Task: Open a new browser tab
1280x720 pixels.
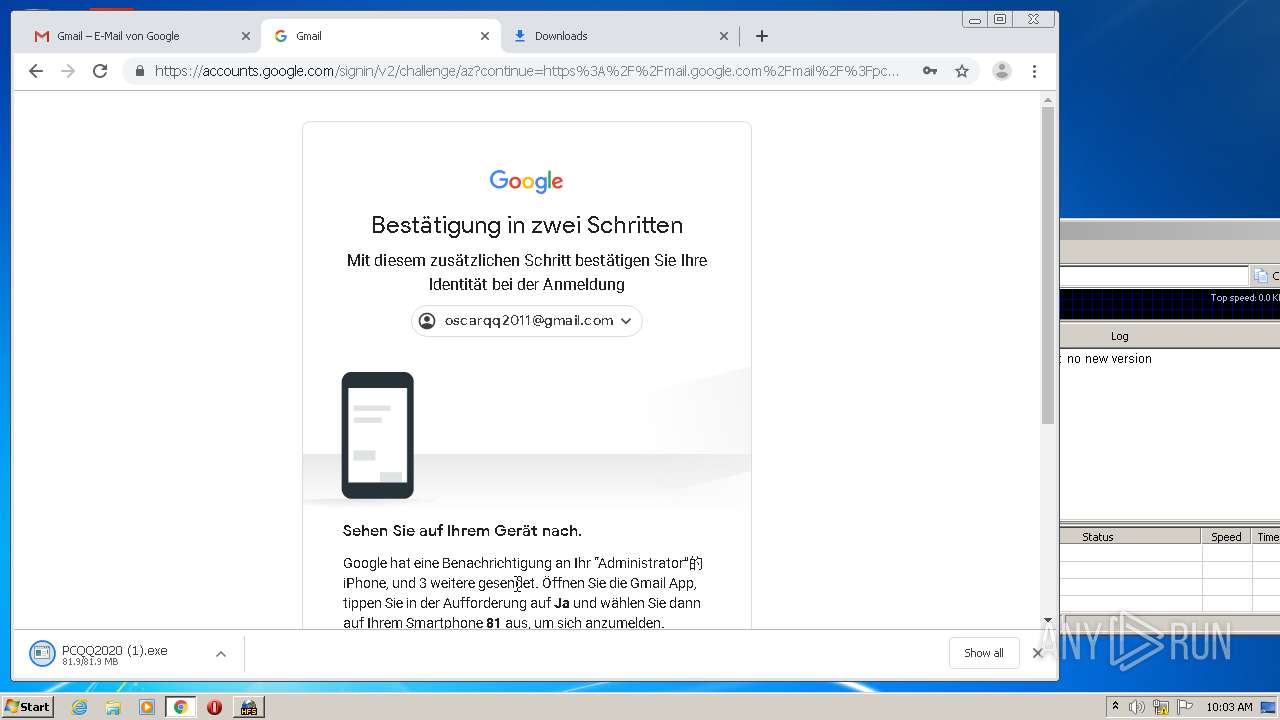Action: click(762, 36)
